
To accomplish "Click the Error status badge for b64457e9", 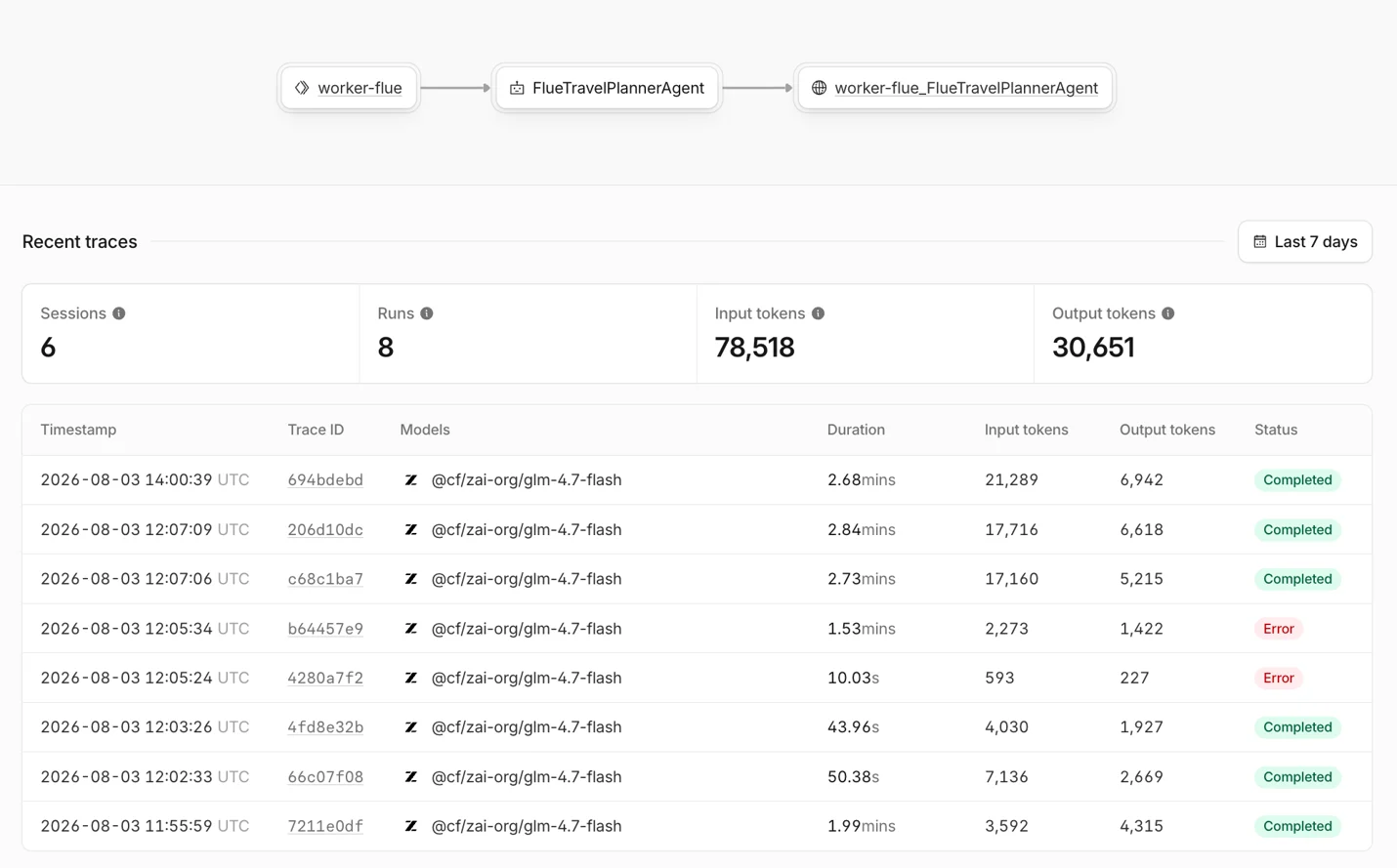I will (1278, 629).
